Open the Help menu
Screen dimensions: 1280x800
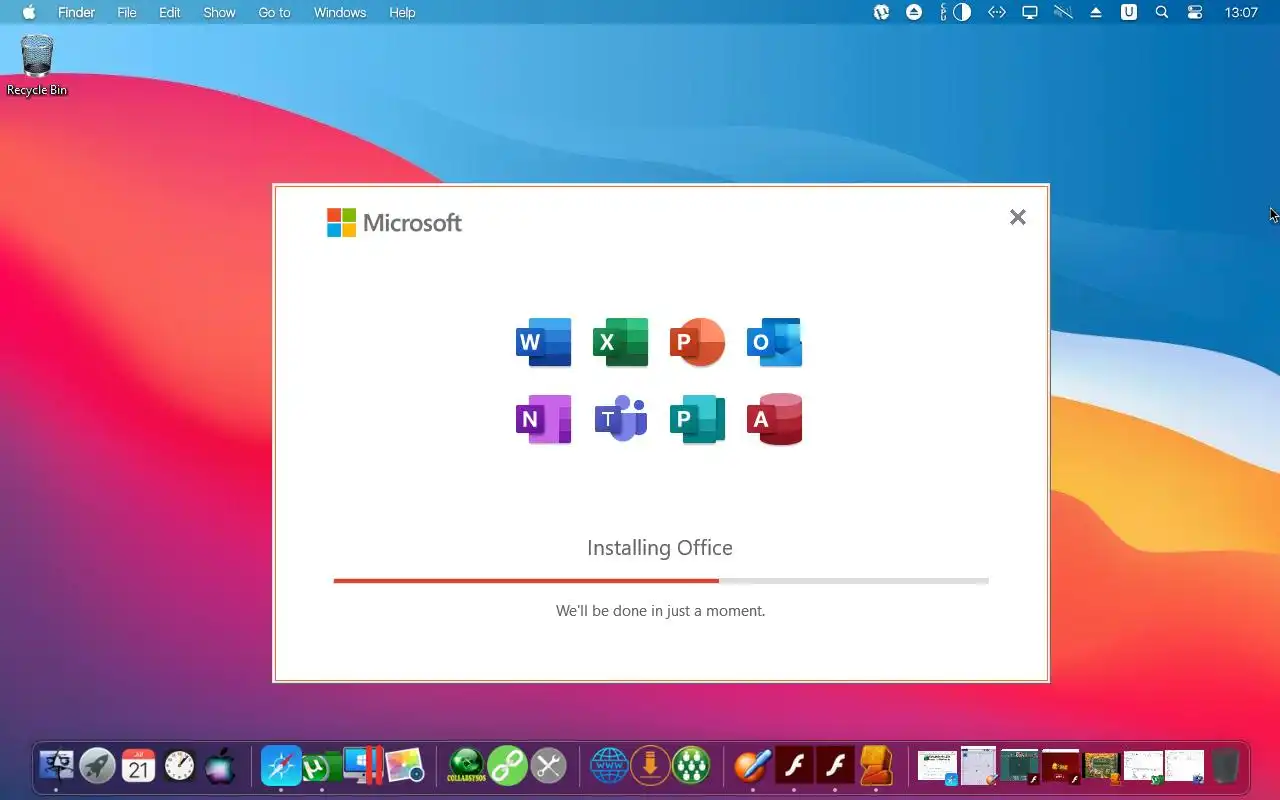pos(402,12)
